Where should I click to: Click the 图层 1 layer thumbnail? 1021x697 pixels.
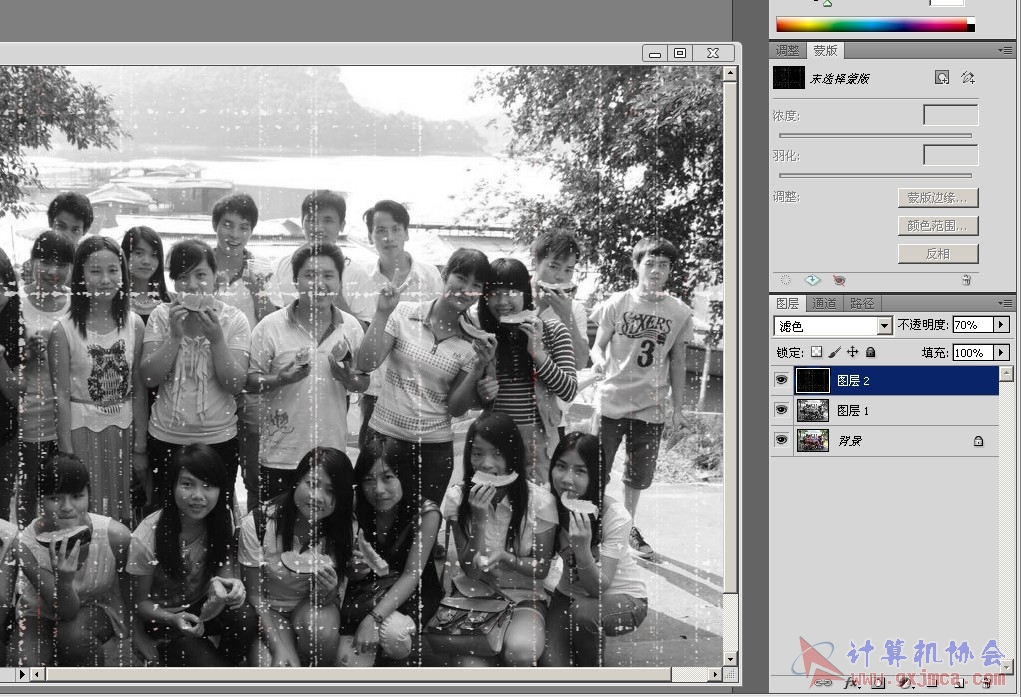813,410
